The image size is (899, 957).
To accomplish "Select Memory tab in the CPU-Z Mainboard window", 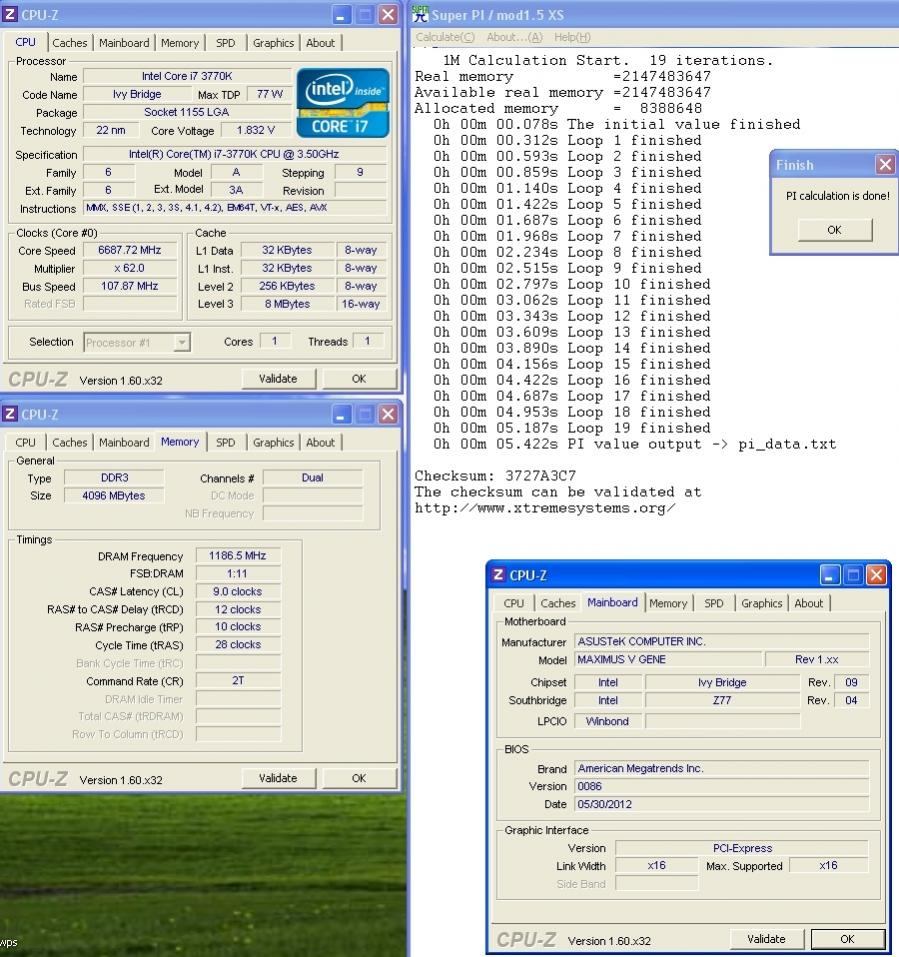I will click(668, 603).
